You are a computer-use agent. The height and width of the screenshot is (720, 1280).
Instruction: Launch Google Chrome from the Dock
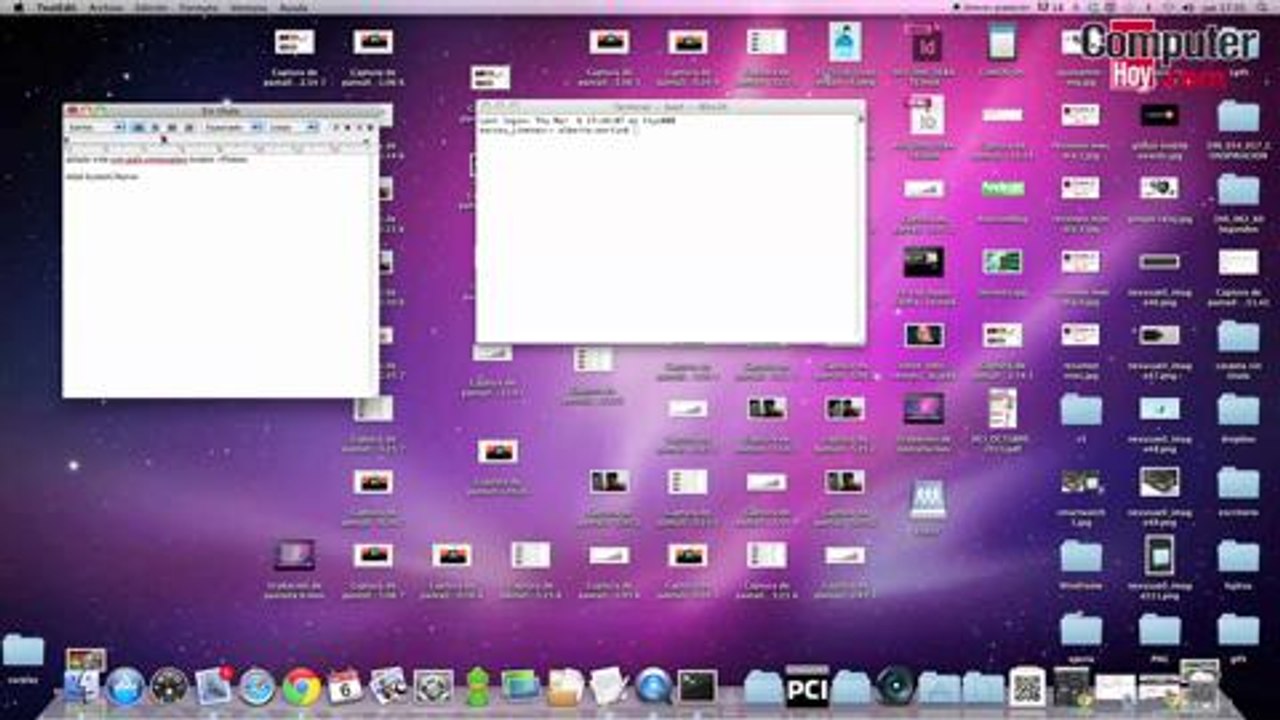[301, 686]
